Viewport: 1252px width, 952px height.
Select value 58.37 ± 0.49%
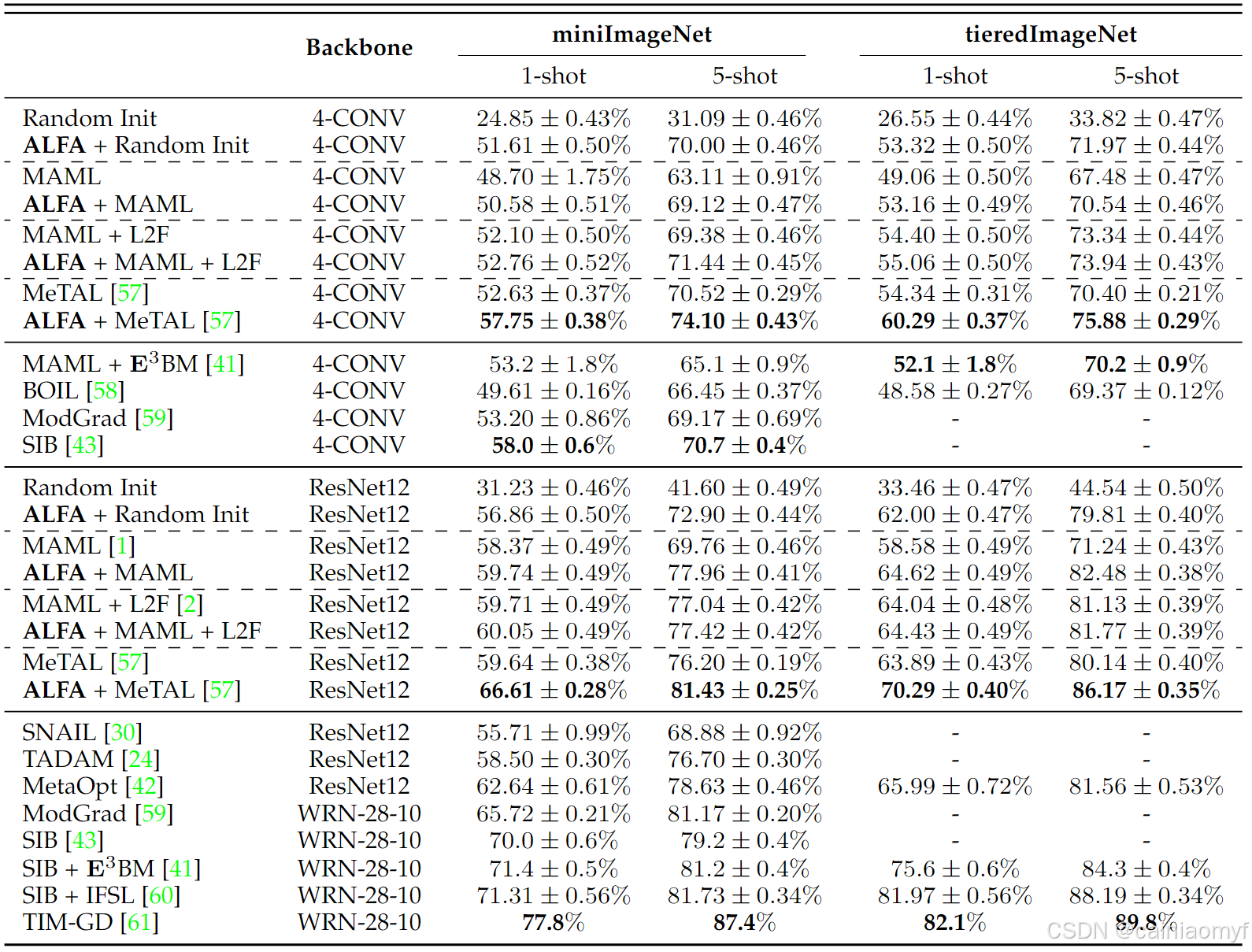(554, 546)
